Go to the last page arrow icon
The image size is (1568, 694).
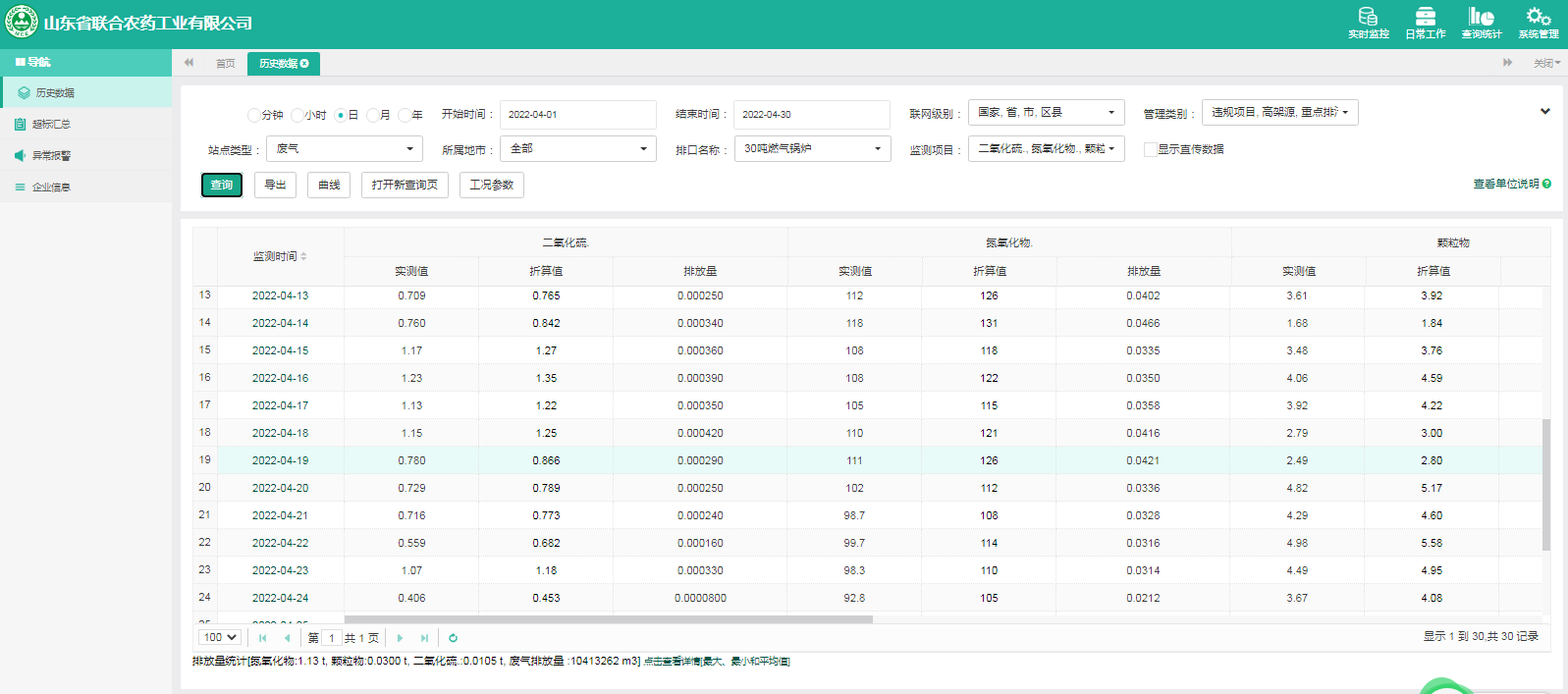tap(424, 638)
